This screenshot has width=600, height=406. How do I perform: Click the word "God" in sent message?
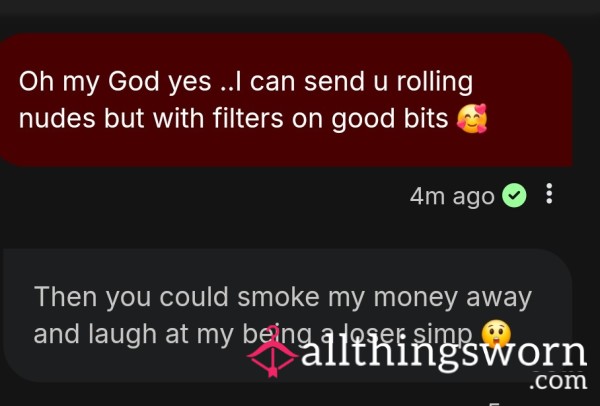point(133,82)
